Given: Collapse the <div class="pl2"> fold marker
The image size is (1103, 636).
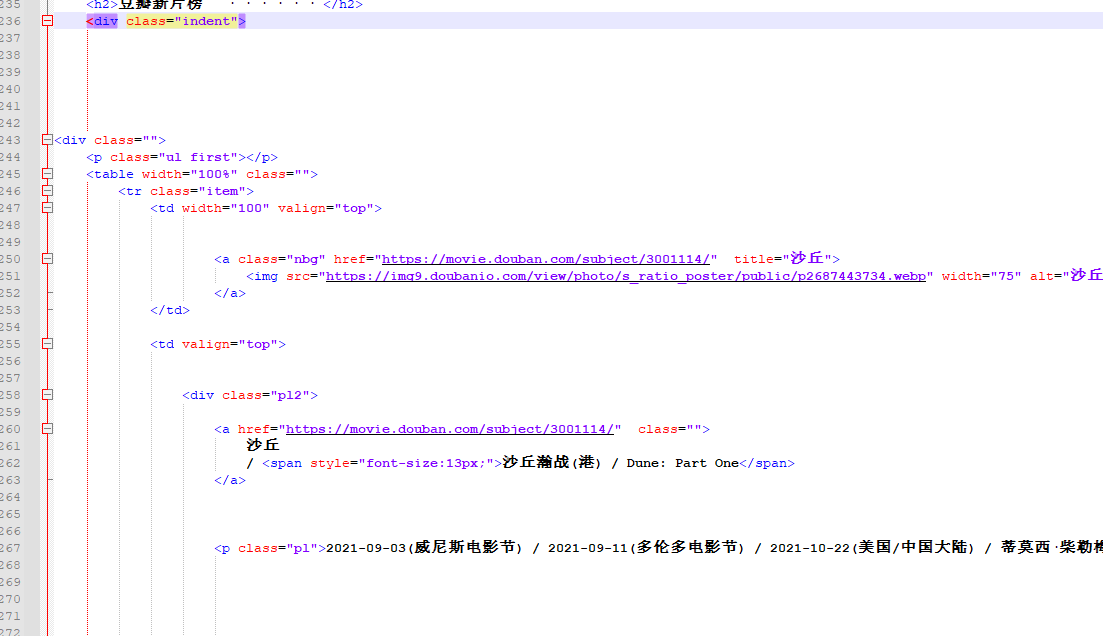Looking at the screenshot, I should tap(47, 395).
